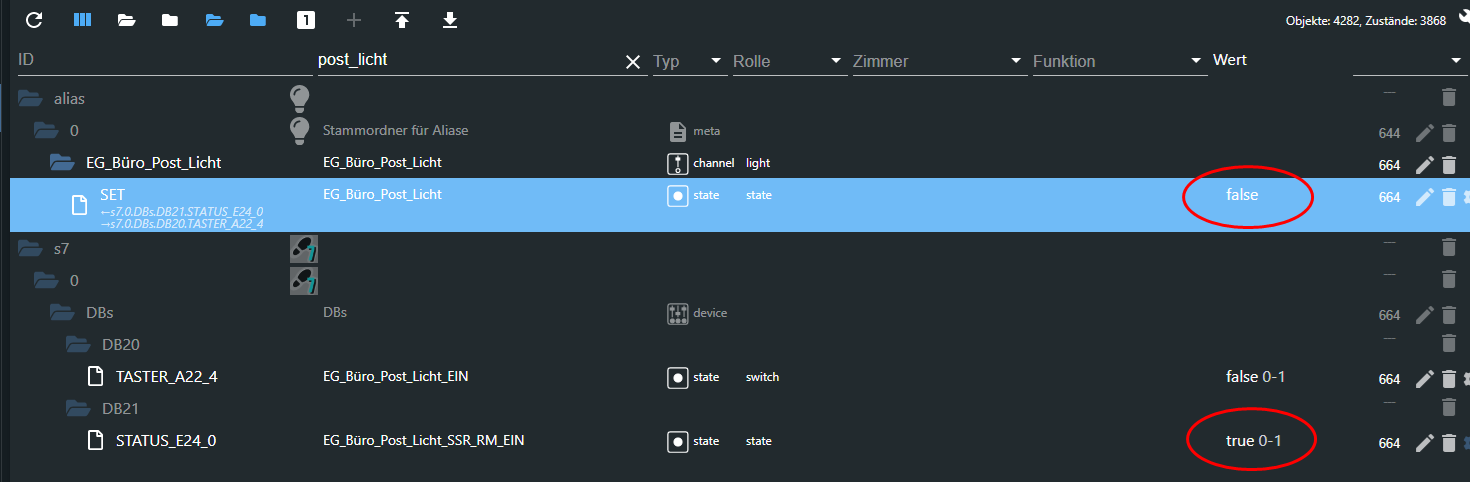Collapse the s7 folder in tree
This screenshot has height=482, width=1470.
tap(29, 246)
